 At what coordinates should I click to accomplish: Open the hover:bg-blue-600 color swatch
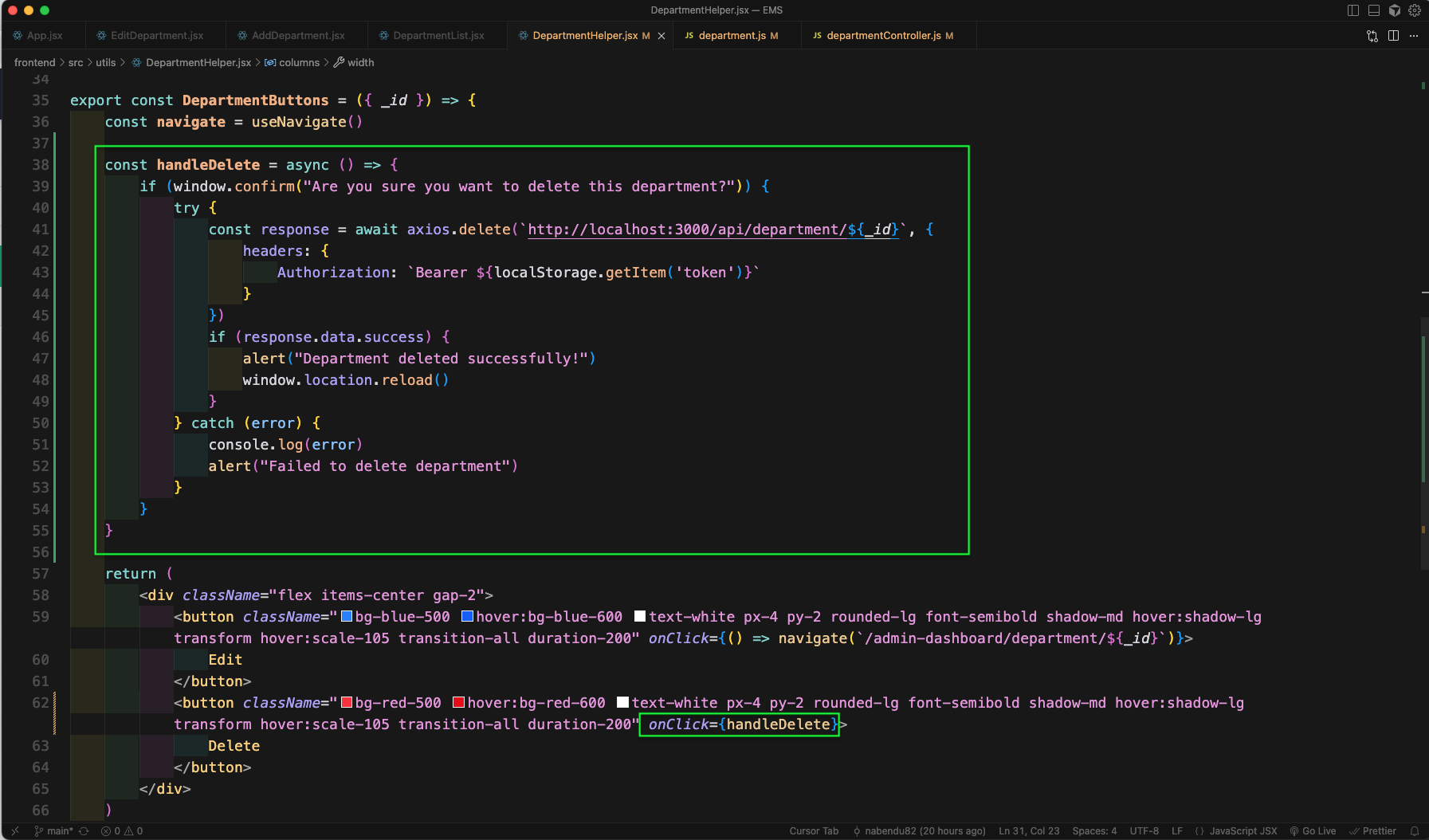click(x=468, y=617)
